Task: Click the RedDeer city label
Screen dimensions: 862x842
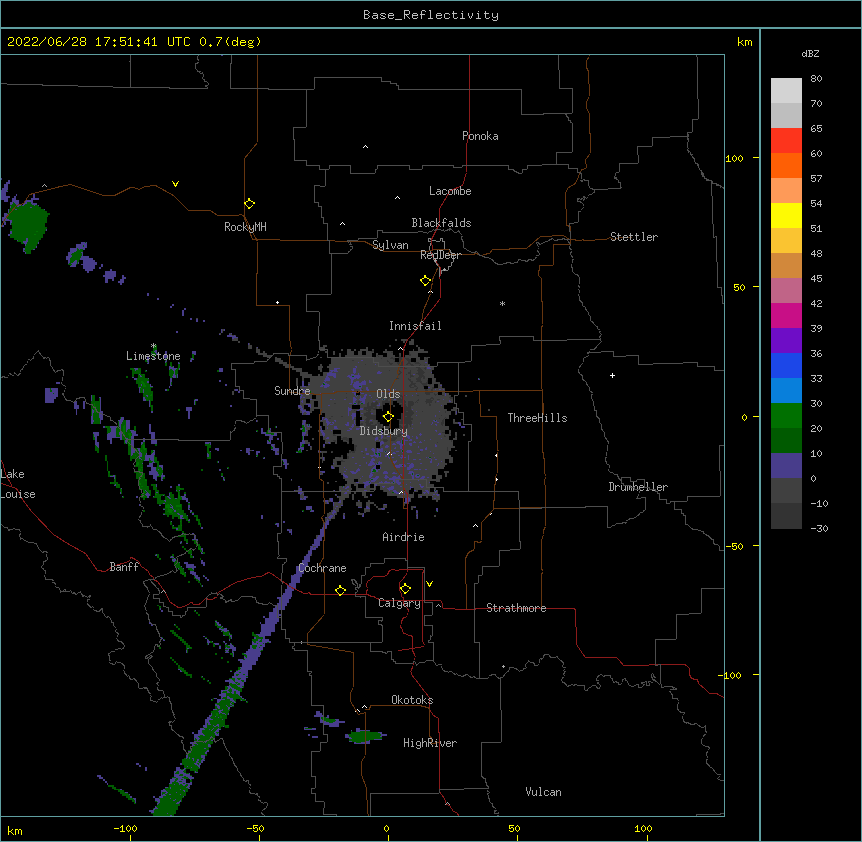Action: (x=440, y=255)
